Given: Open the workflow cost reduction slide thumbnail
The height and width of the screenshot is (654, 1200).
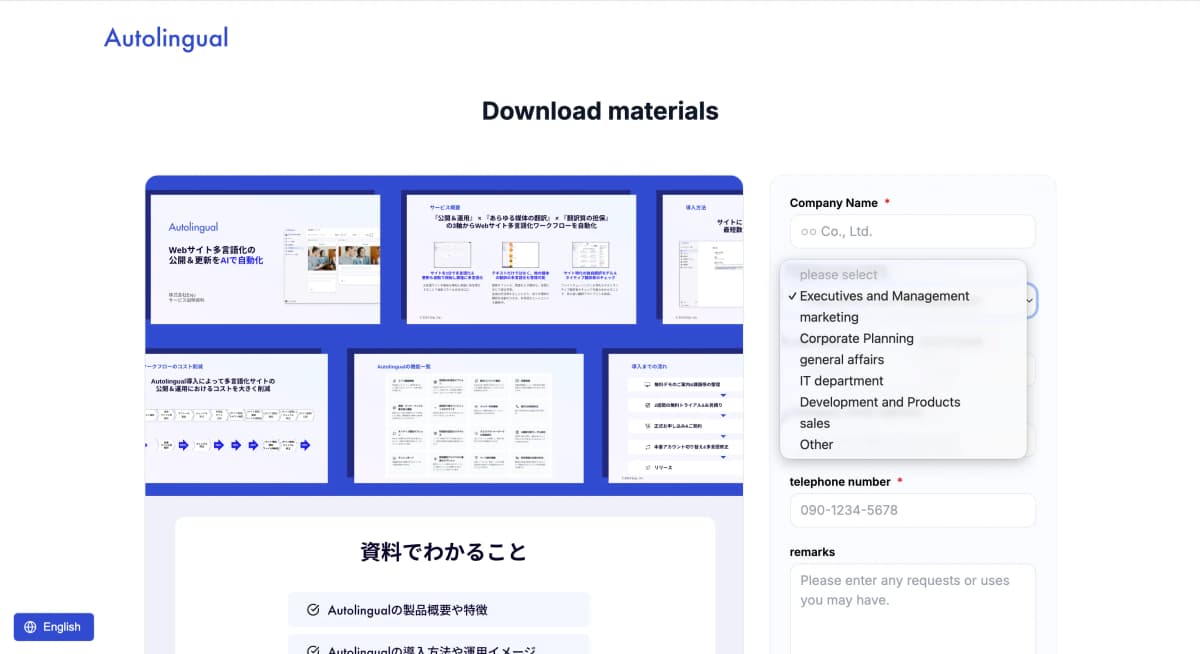Looking at the screenshot, I should [x=237, y=418].
